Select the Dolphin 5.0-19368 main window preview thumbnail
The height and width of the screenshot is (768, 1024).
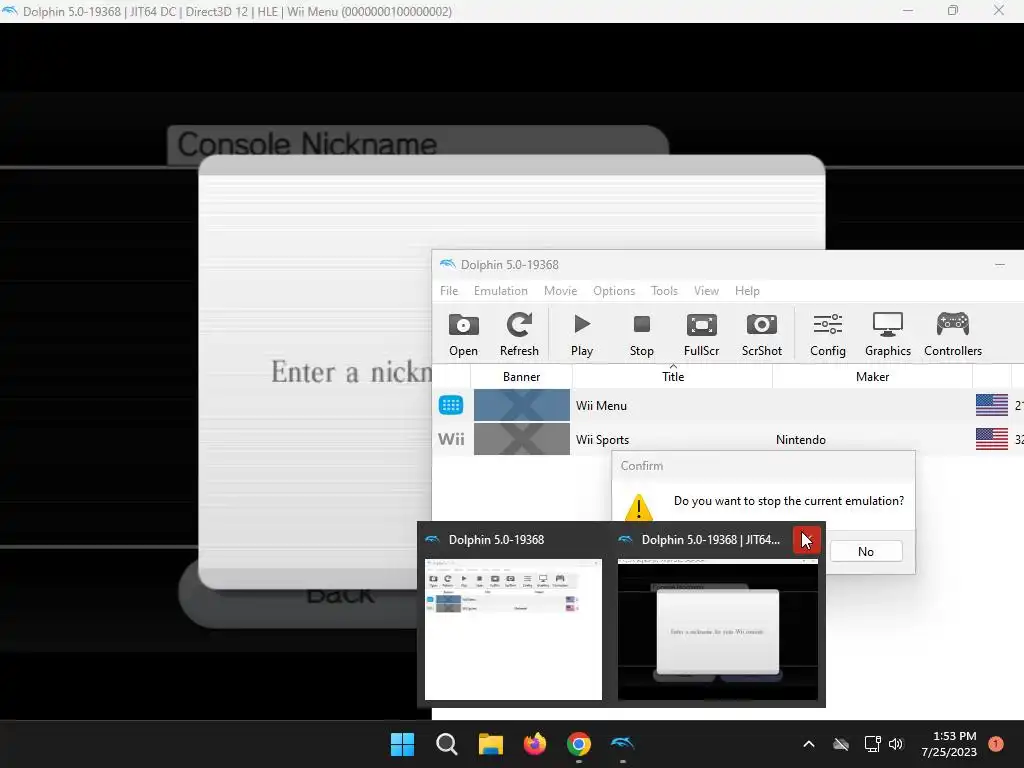click(513, 629)
